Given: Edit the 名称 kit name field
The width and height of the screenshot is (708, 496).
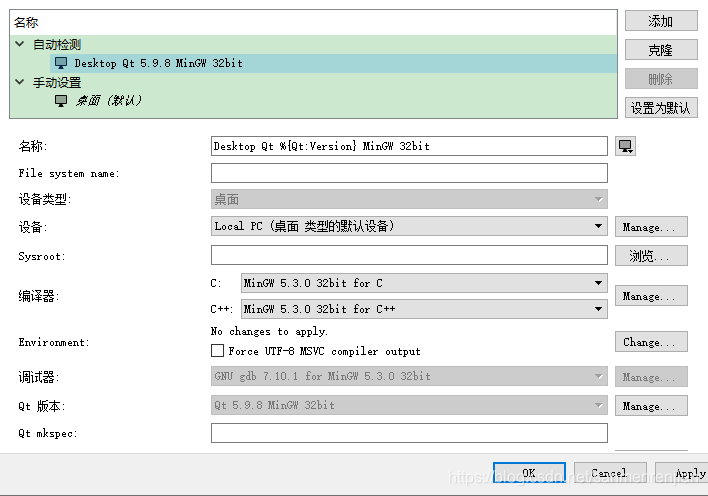Looking at the screenshot, I should tap(409, 146).
